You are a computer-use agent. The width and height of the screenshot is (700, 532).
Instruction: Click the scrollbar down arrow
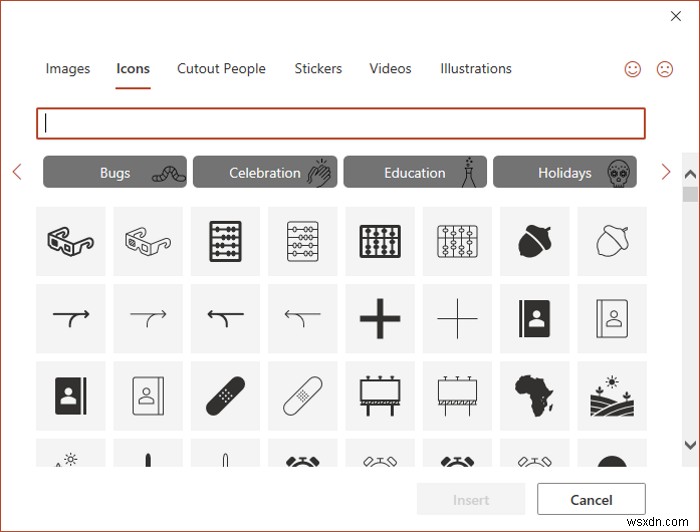pyautogui.click(x=690, y=445)
